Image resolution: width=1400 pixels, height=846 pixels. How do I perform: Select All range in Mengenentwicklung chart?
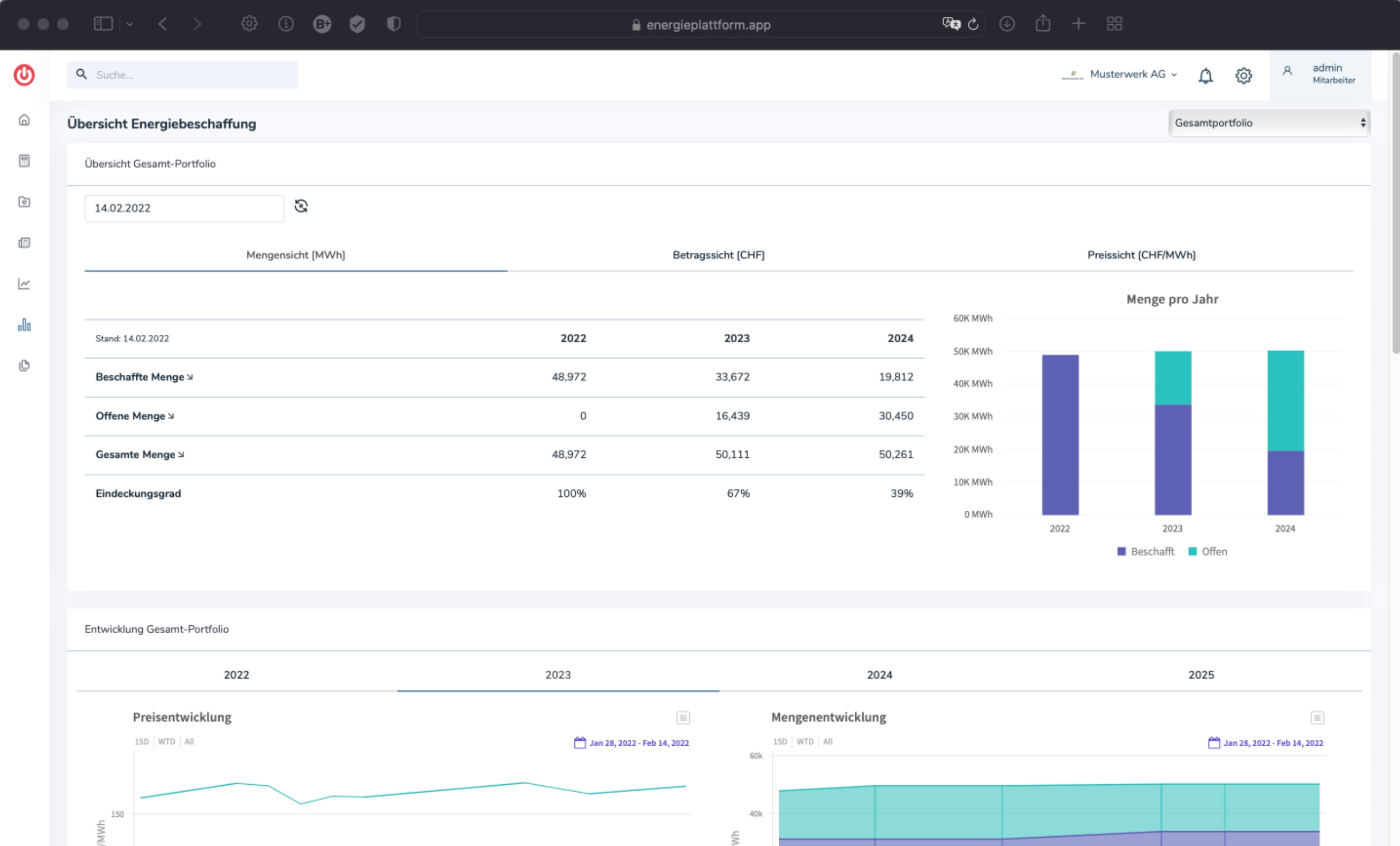point(827,741)
